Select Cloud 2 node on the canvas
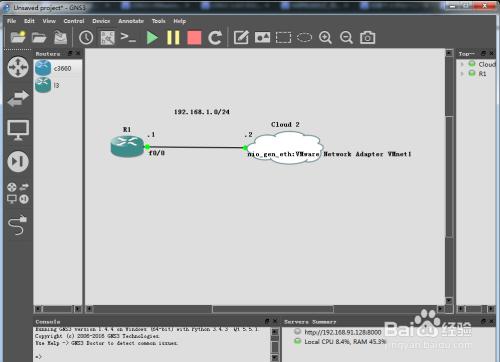500x362 pixels. (285, 148)
